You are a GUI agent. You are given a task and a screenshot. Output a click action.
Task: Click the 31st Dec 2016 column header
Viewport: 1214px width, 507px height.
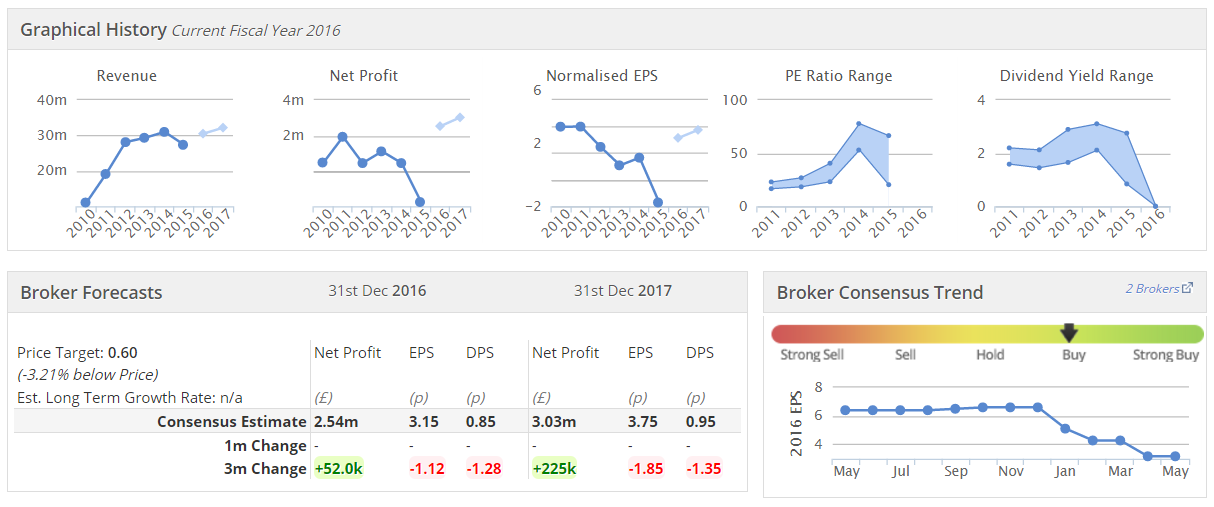coord(377,291)
